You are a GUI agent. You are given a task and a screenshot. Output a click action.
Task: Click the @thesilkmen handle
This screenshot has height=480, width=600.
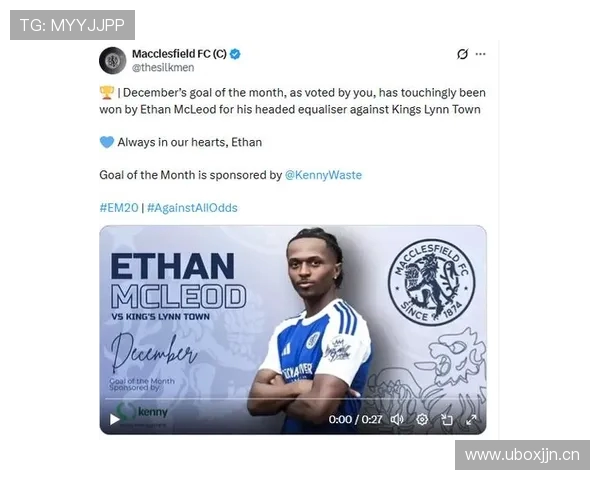(x=163, y=67)
